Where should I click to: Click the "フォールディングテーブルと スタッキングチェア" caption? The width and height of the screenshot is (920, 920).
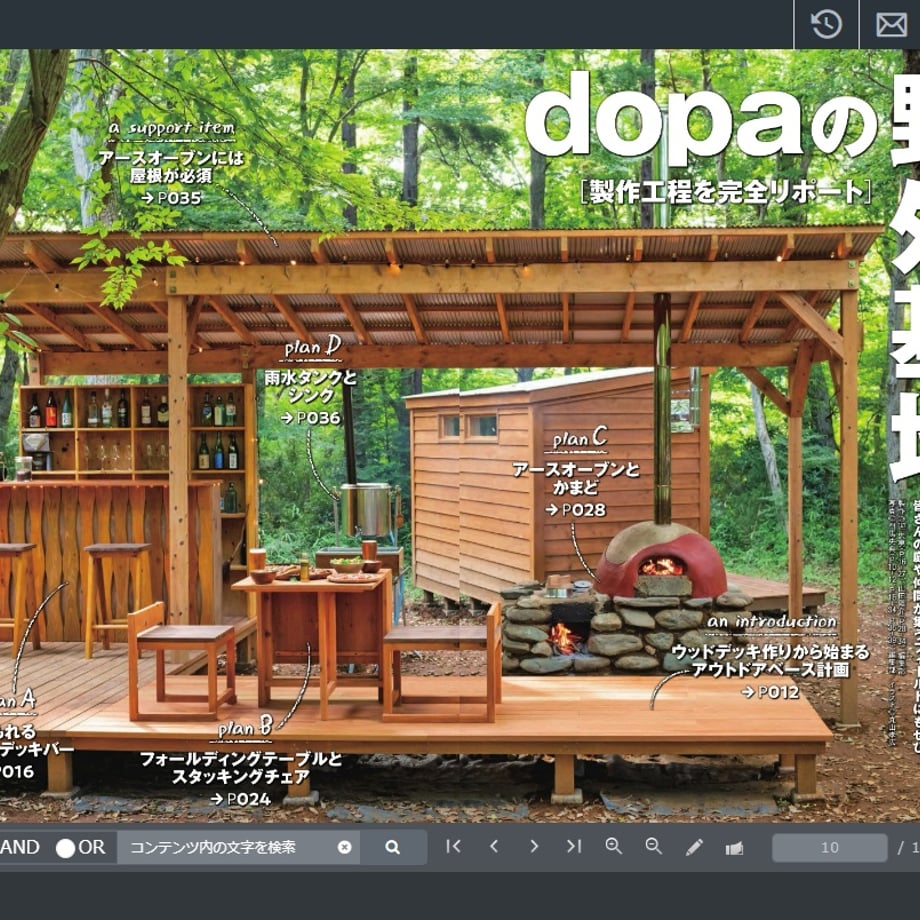241,768
